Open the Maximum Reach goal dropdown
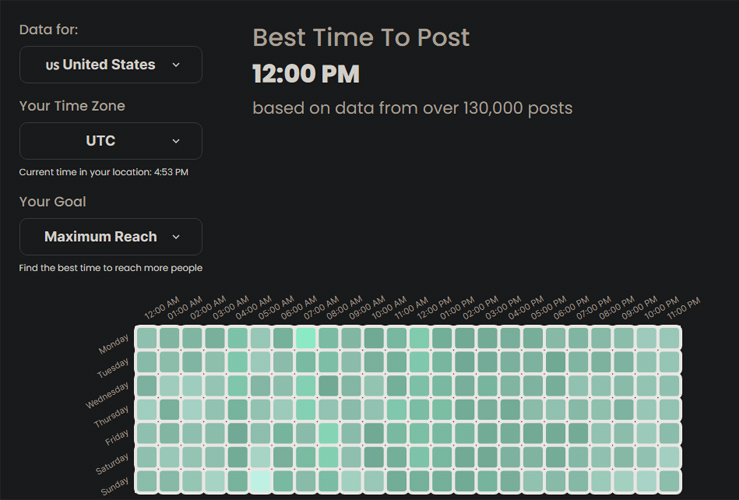 click(111, 237)
